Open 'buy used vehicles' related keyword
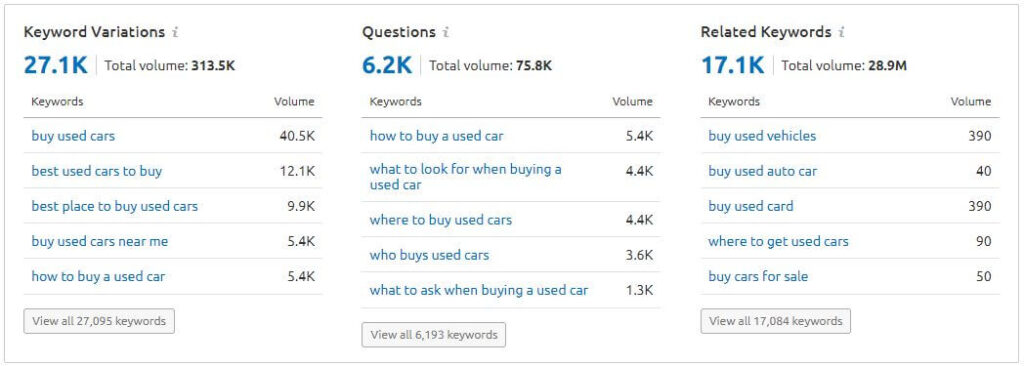 pos(762,136)
